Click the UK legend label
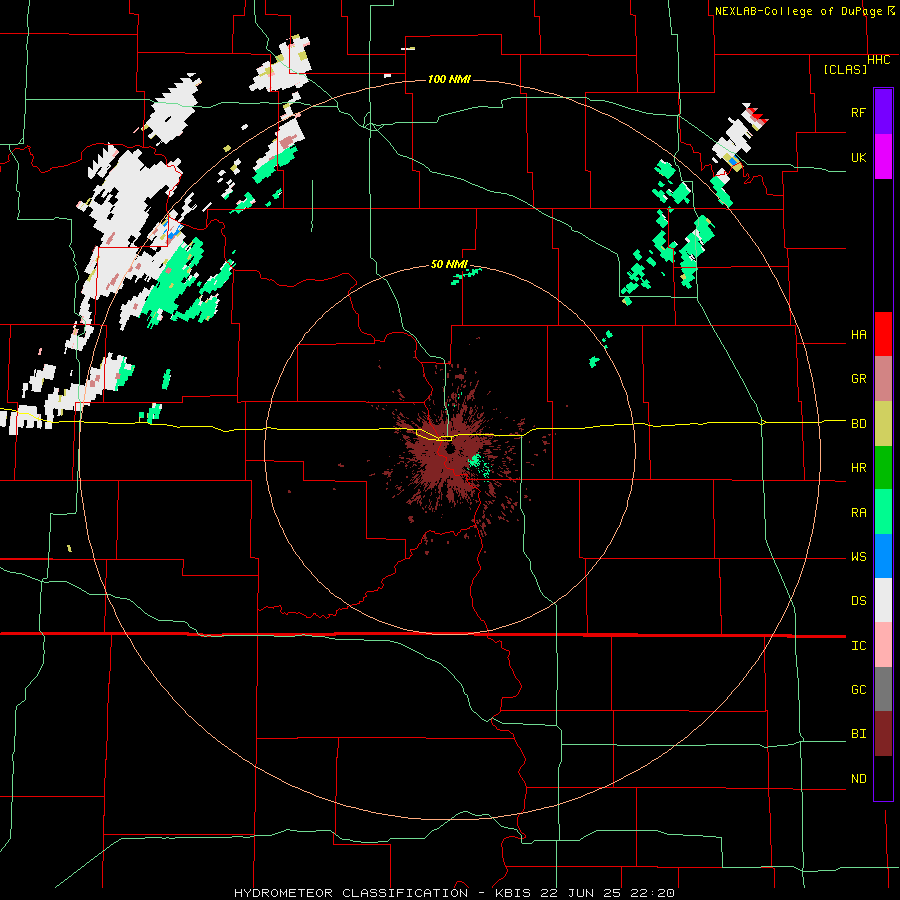Screen dimensions: 900x900 858,157
